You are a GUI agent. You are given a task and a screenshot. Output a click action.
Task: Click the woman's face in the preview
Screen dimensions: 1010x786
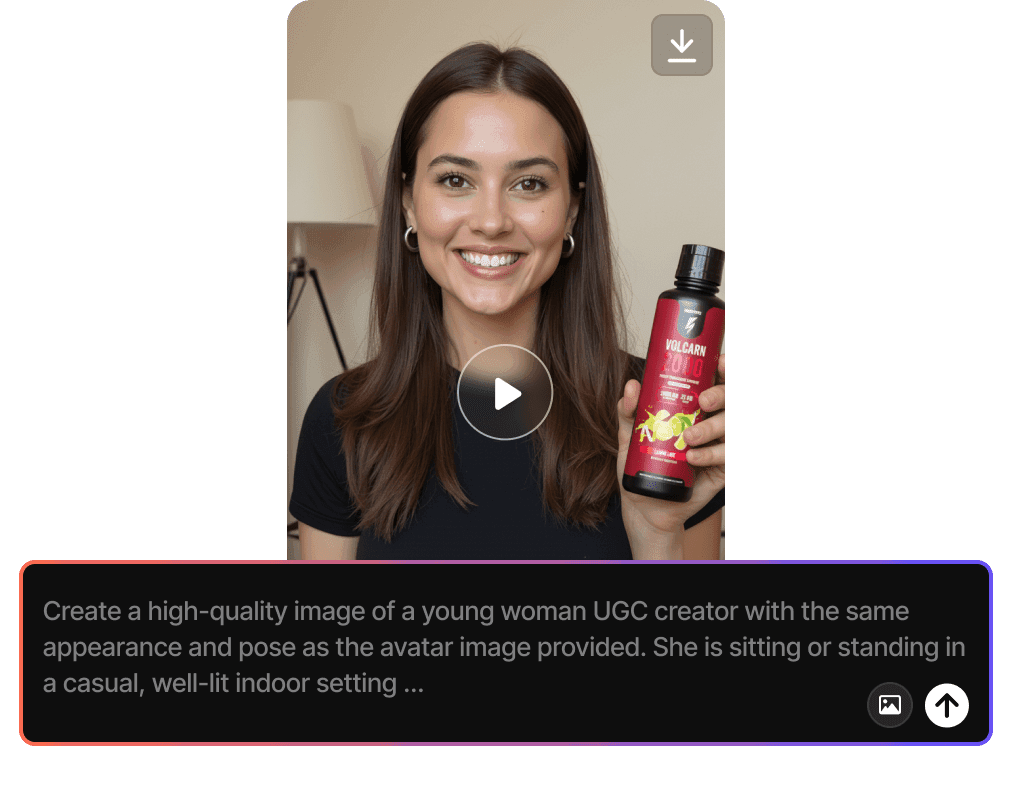click(x=491, y=206)
